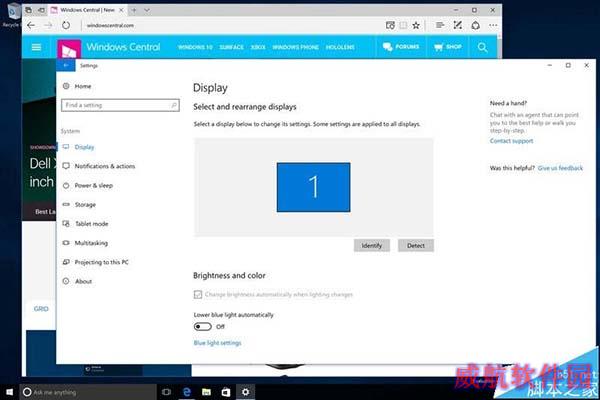Open WINDOWS PHONE nav item
The height and width of the screenshot is (400, 600).
(295, 47)
